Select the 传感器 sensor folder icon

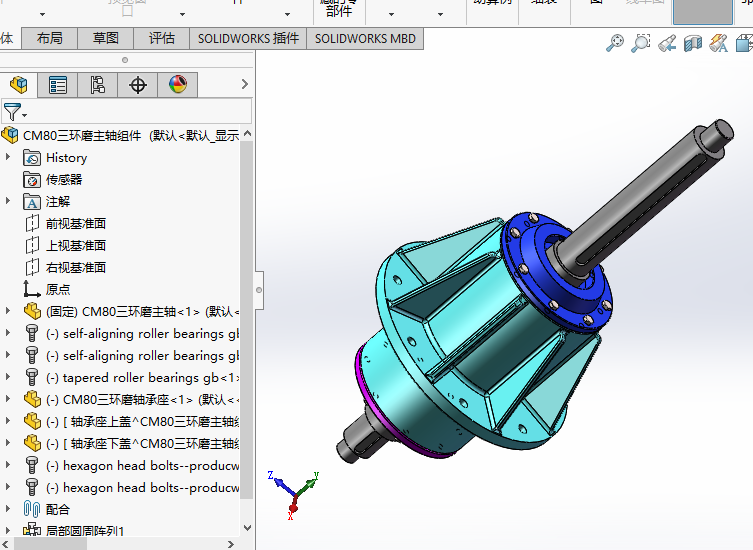tap(32, 180)
